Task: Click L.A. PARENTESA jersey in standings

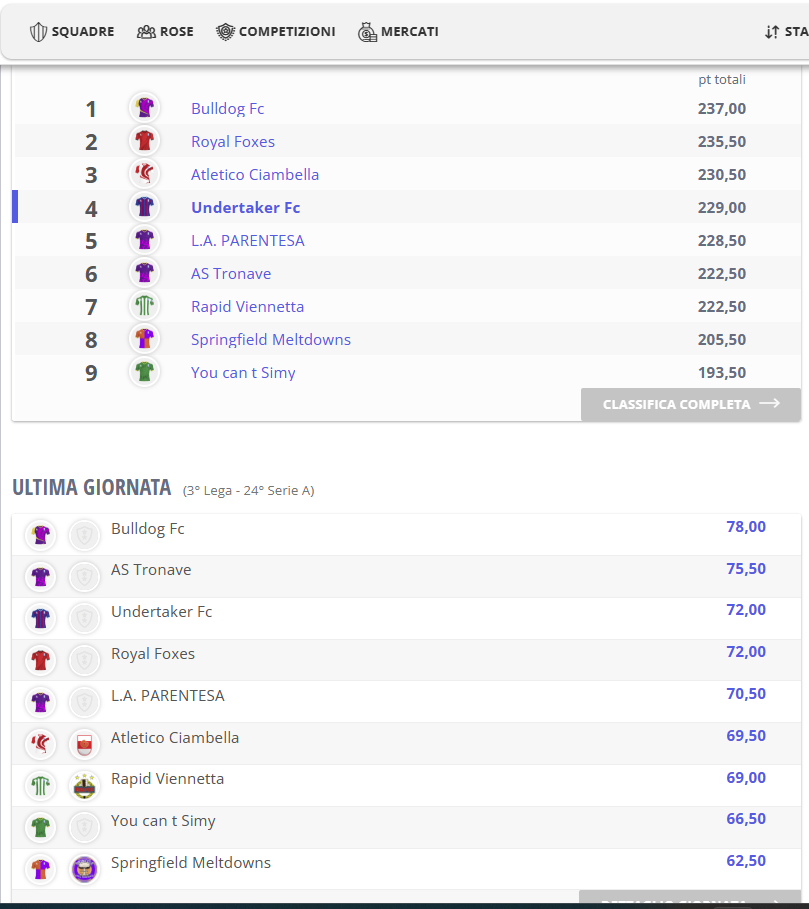Action: (x=144, y=240)
